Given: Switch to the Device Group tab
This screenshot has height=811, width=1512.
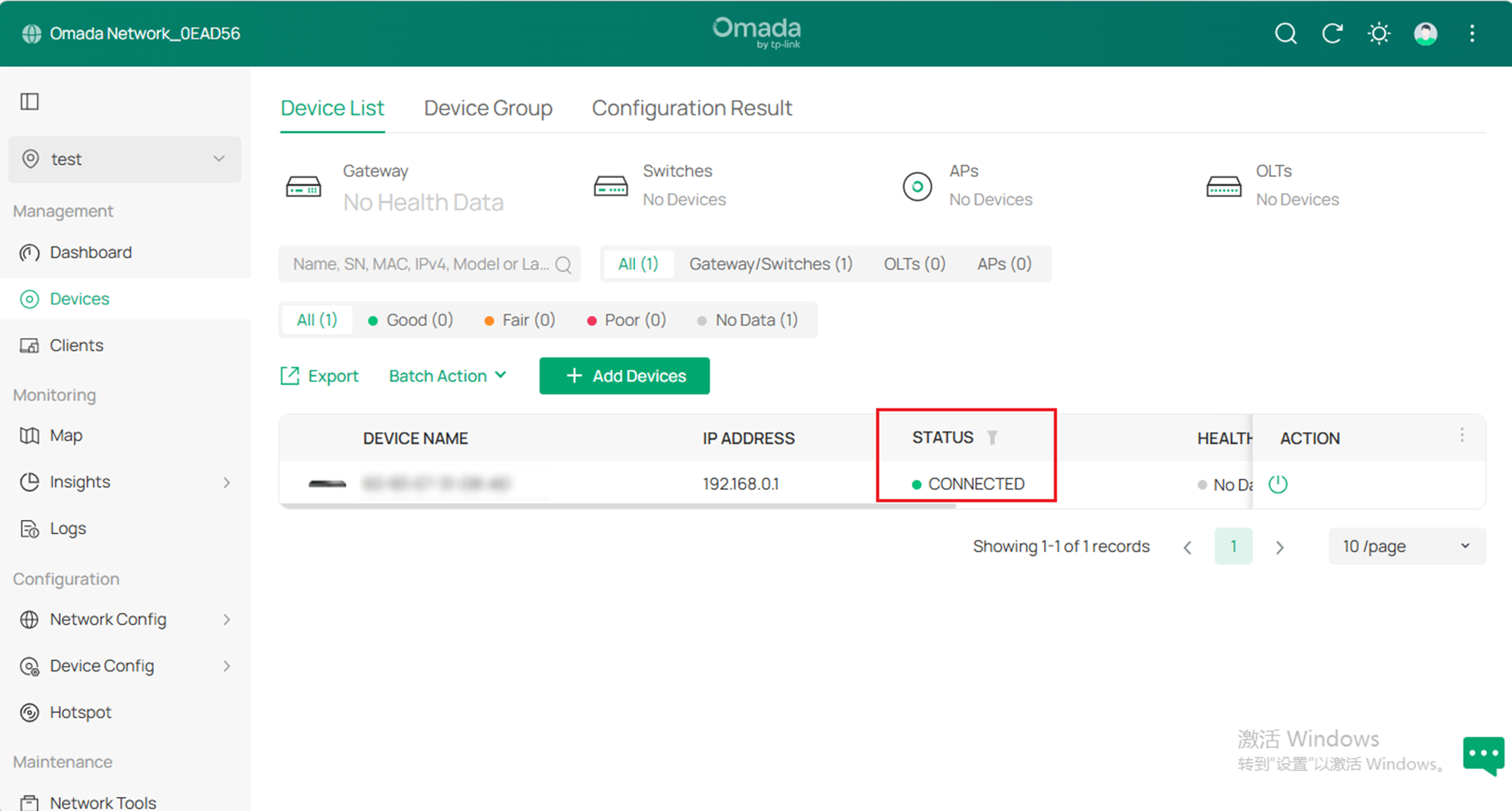Looking at the screenshot, I should (x=488, y=108).
